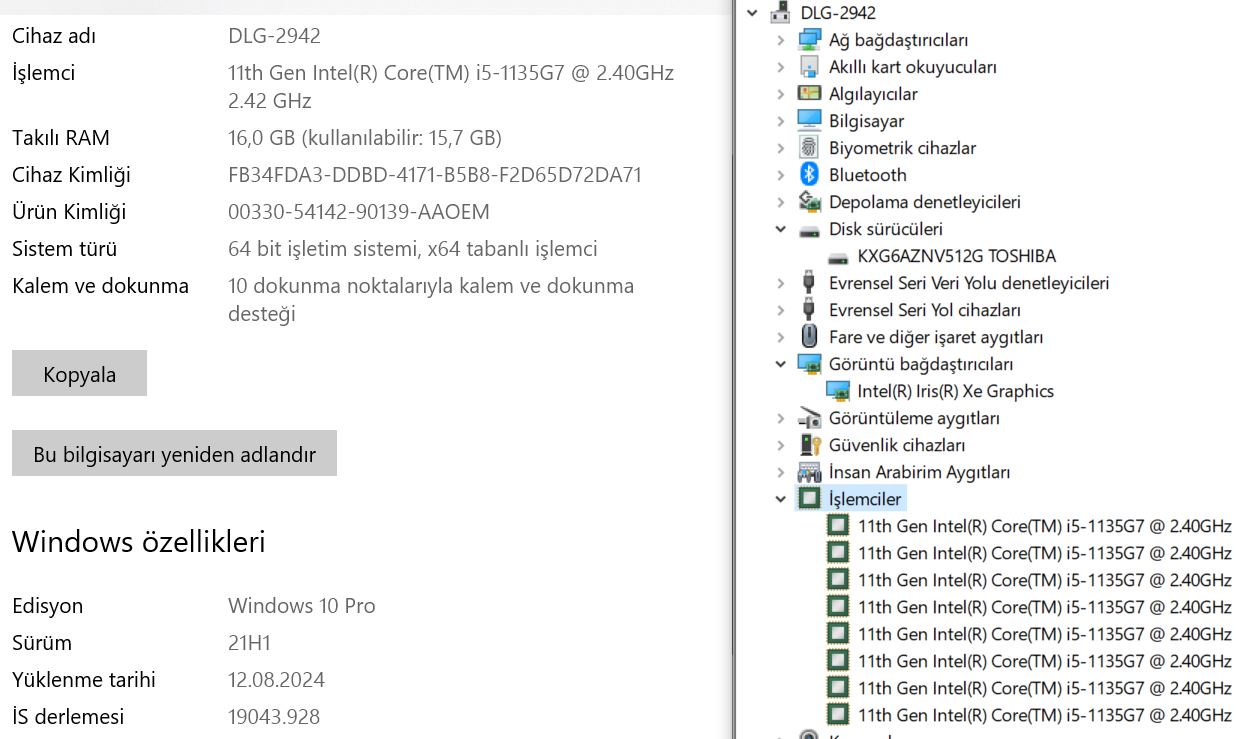Click the Güvenlik cihazları icon
The image size is (1239, 739).
point(809,445)
